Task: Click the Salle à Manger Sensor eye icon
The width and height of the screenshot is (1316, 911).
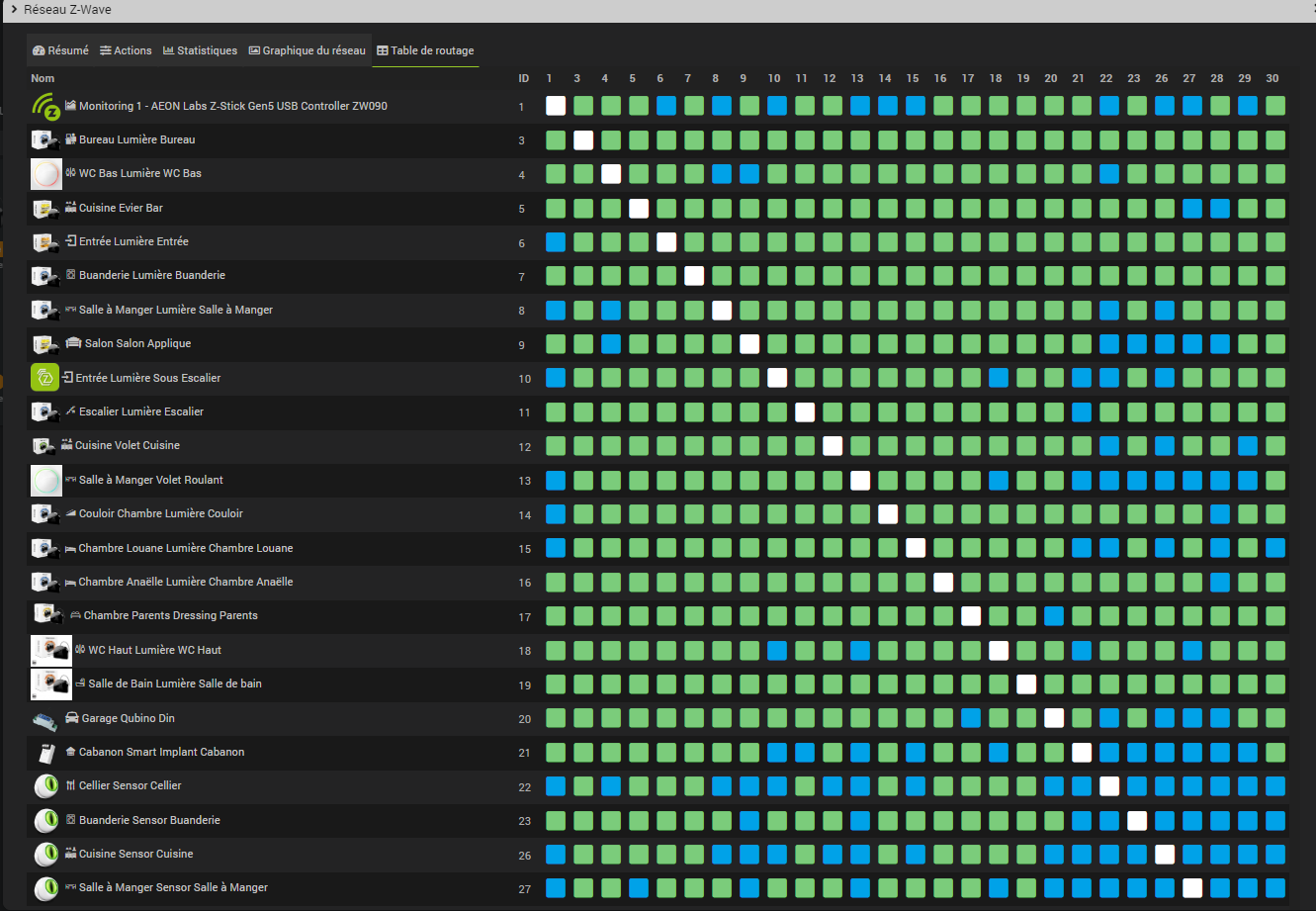Action: (x=45, y=888)
